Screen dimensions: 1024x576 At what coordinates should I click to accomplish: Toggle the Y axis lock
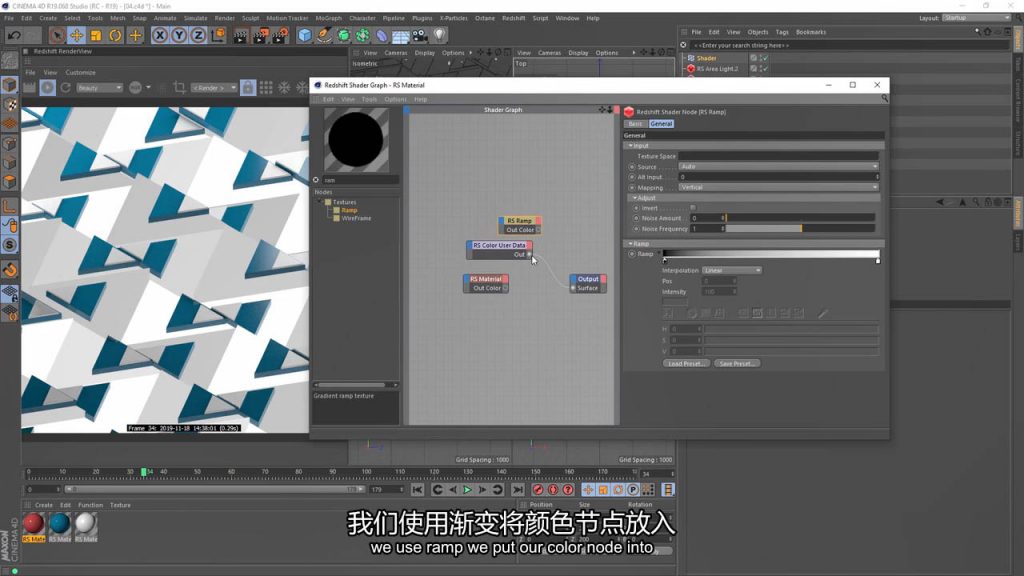point(179,35)
